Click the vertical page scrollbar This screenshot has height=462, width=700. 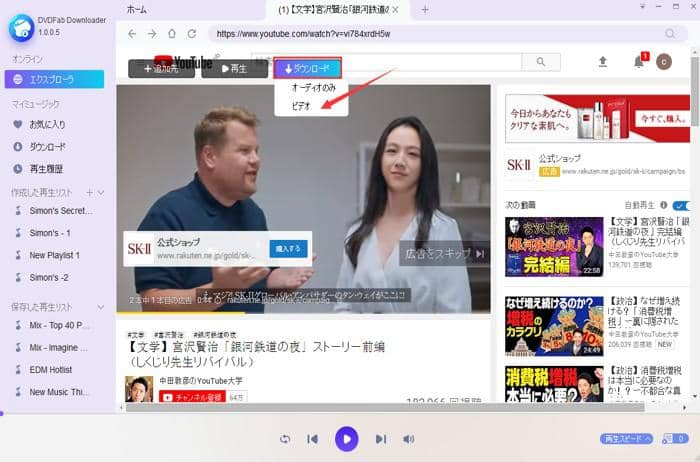tap(695, 92)
